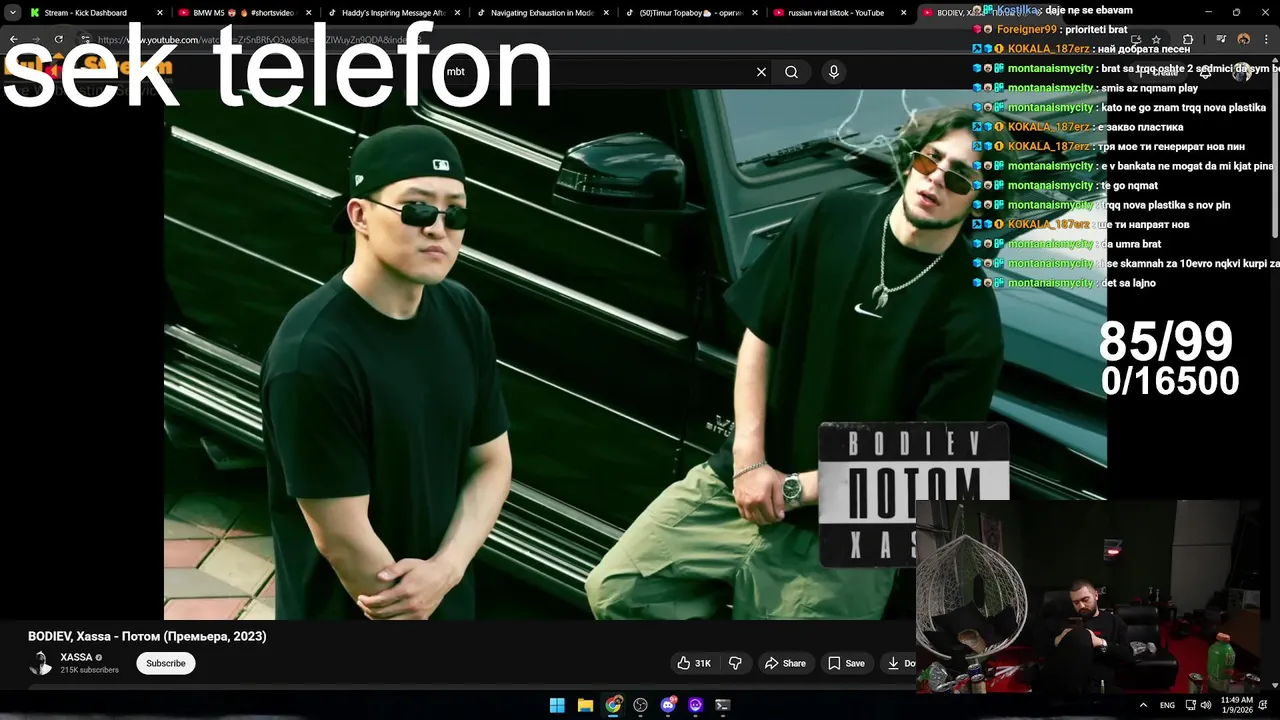
Task: Expand the hidden system tray icons chevron
Action: tap(1143, 705)
